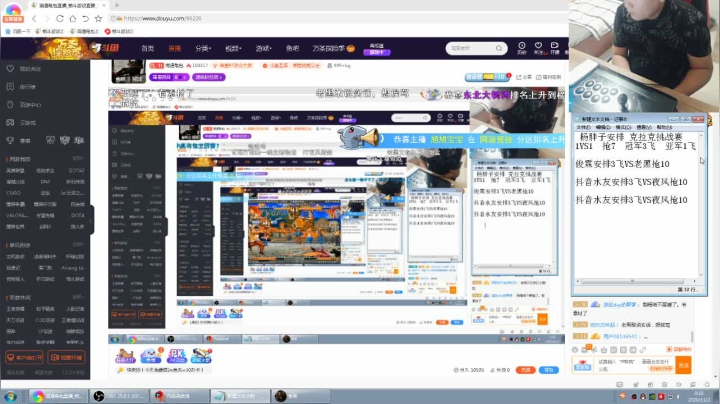This screenshot has height=404, width=720.
Task: Click the chat panel vertical scrollbar
Action: click(692, 337)
